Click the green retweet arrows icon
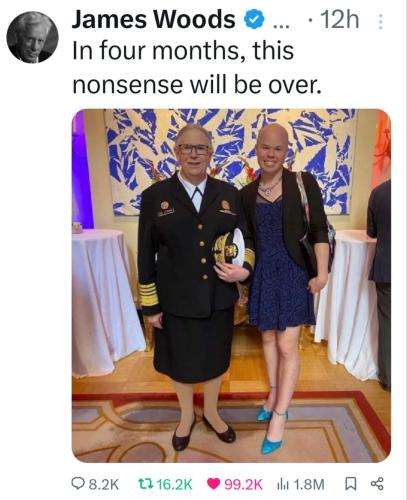 (x=146, y=483)
